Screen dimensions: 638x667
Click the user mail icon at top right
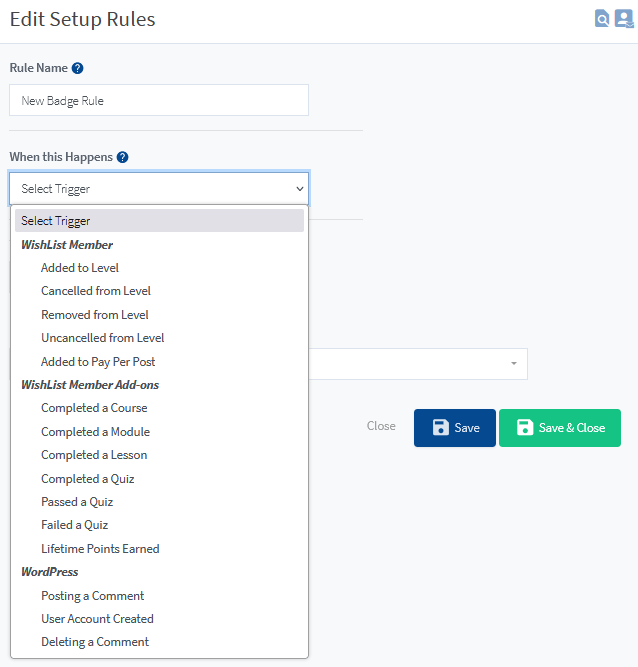(624, 19)
